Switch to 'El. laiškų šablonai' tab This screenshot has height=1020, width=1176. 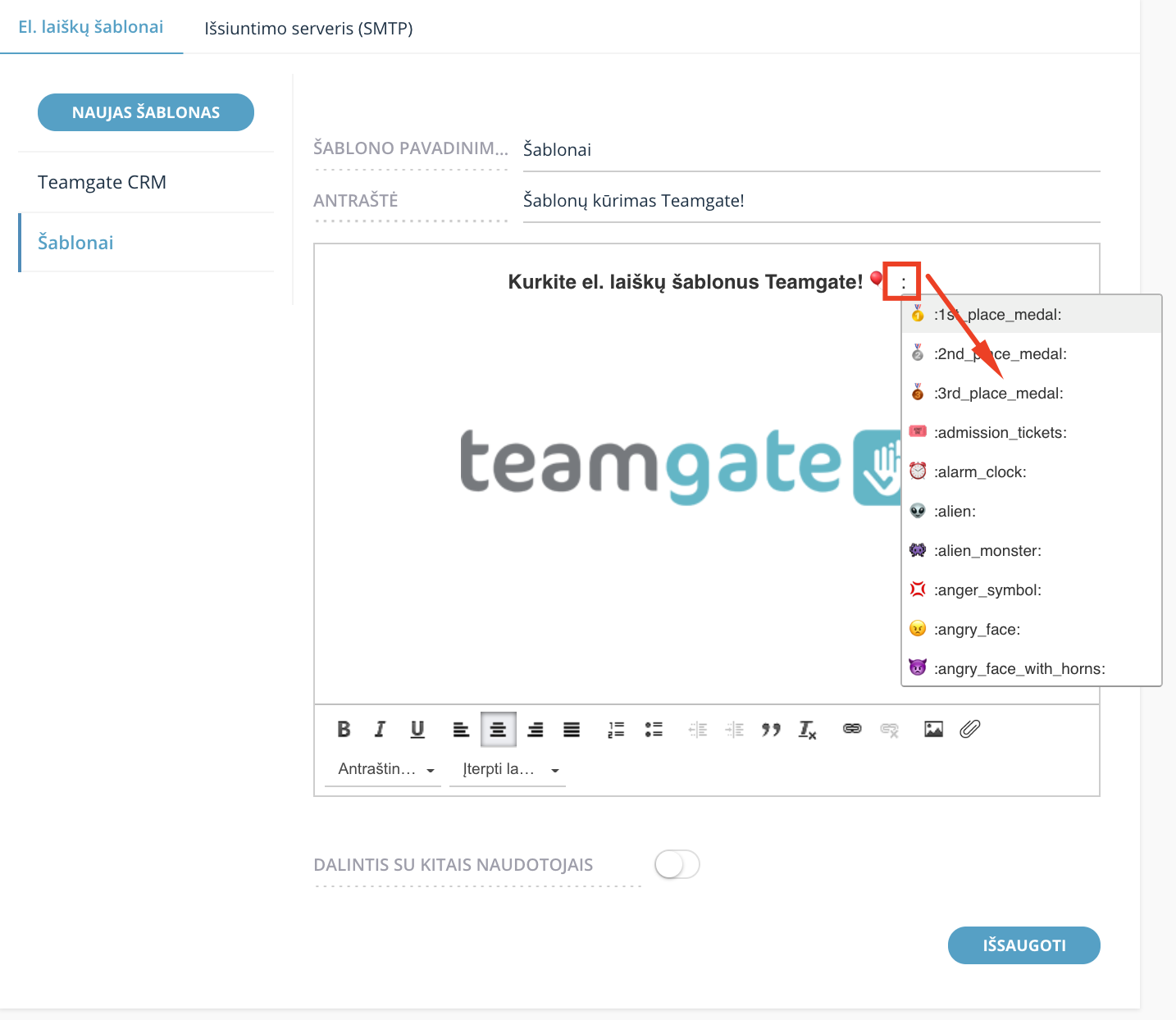click(91, 27)
